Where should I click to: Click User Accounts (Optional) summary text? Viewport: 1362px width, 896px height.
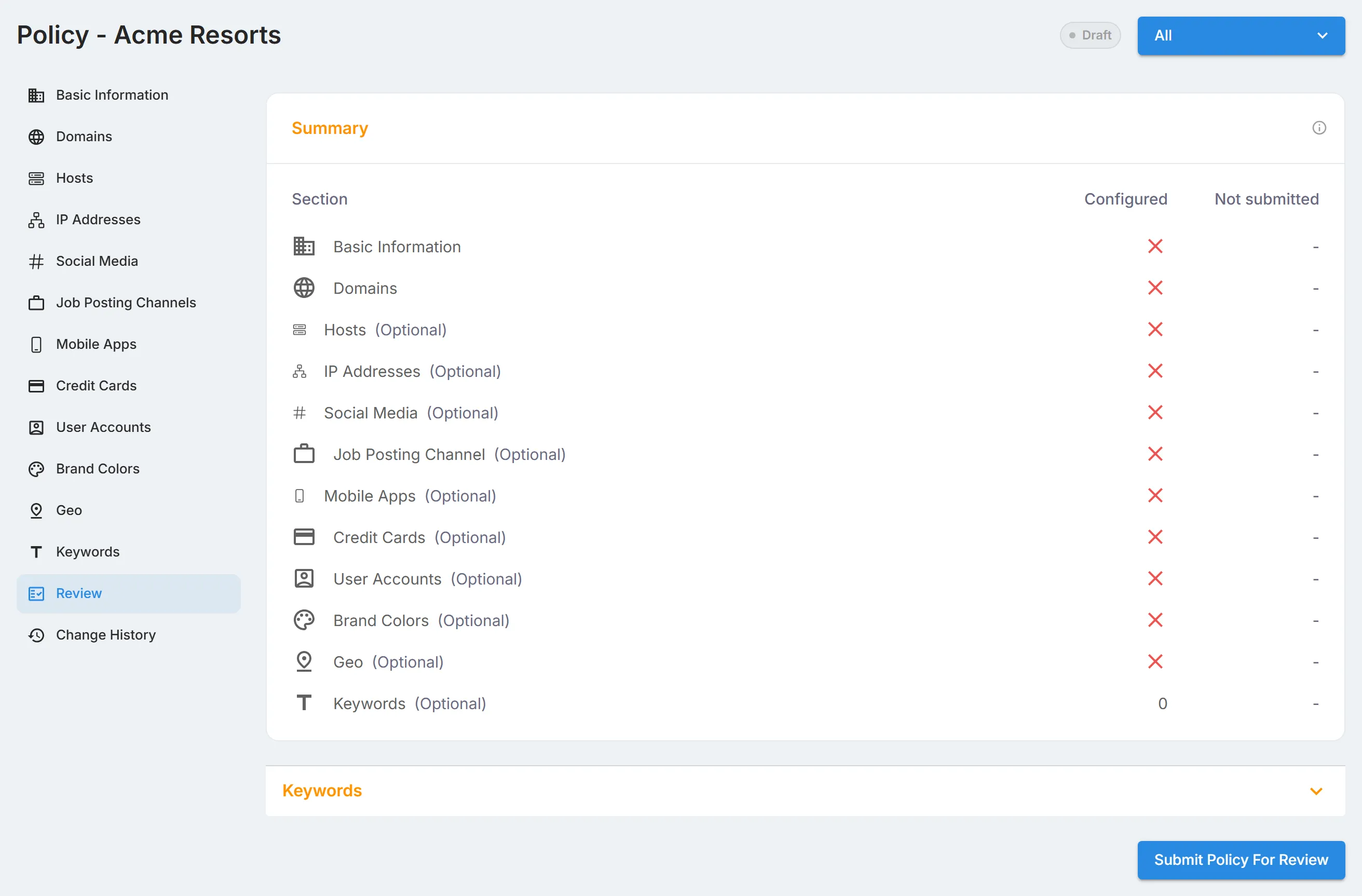(x=428, y=579)
